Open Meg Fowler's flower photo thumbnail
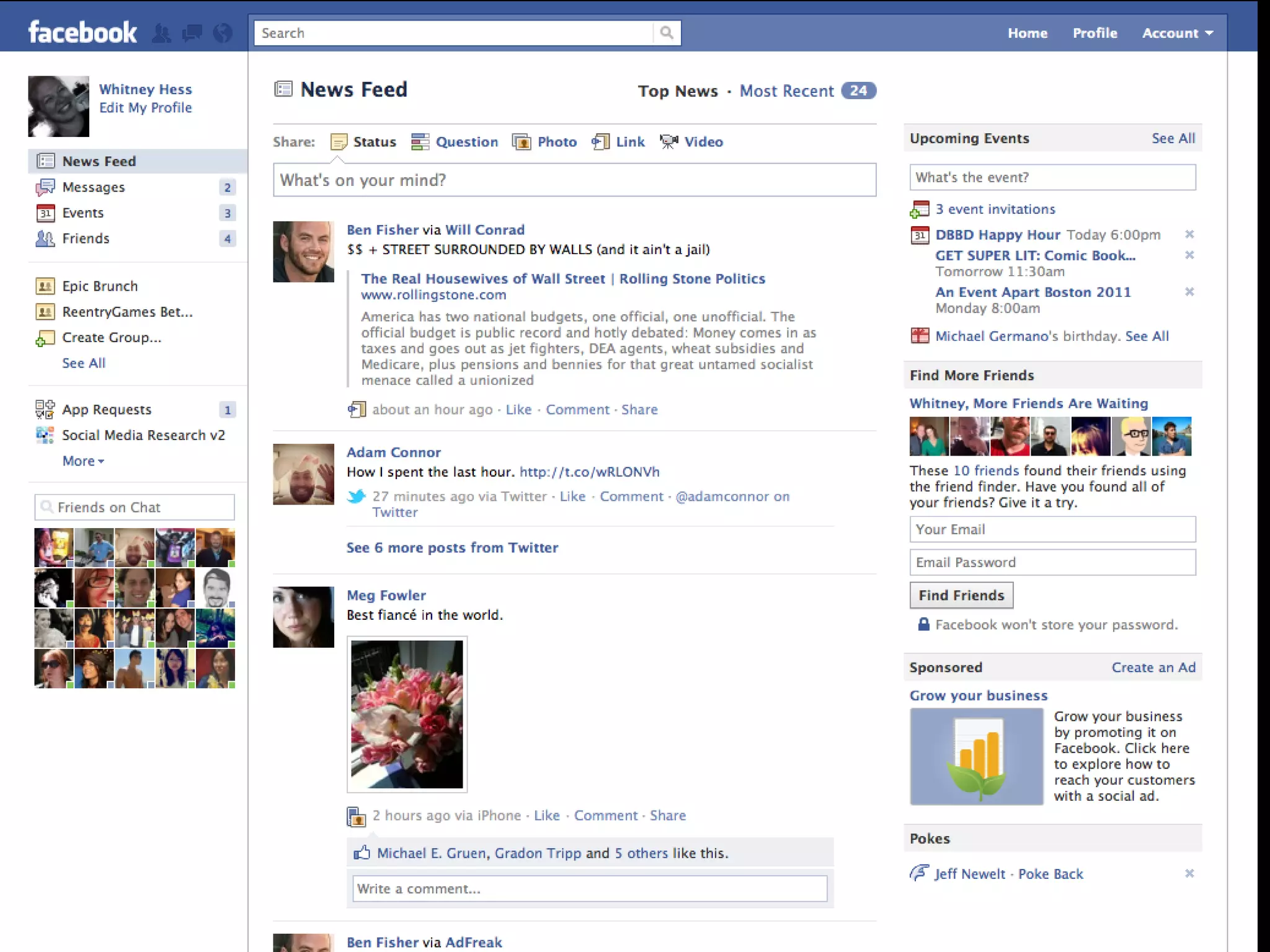 [x=407, y=714]
